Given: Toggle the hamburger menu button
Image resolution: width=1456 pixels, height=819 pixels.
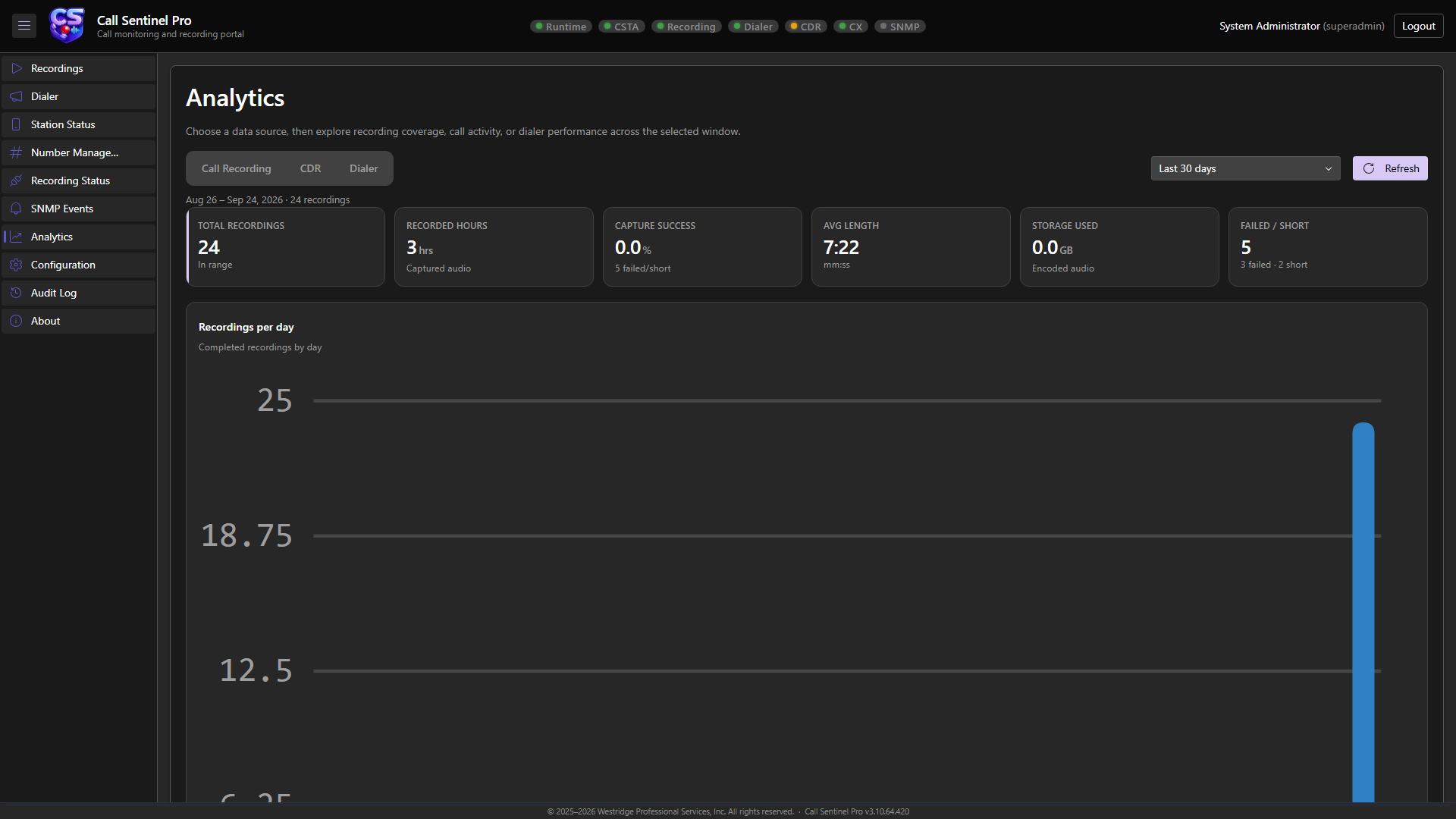Looking at the screenshot, I should (24, 26).
